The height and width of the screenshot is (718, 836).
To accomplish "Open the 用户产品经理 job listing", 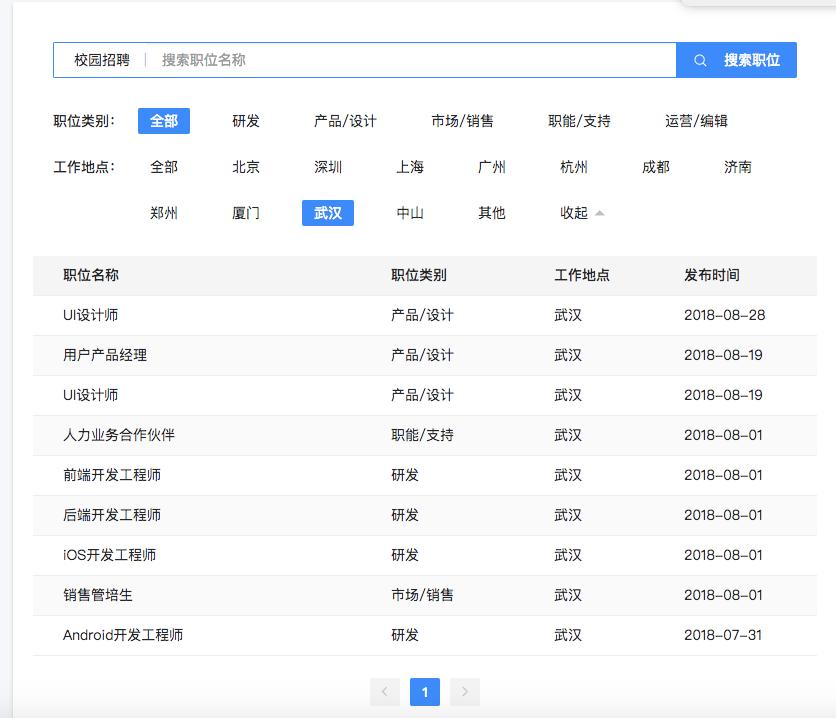I will [105, 355].
